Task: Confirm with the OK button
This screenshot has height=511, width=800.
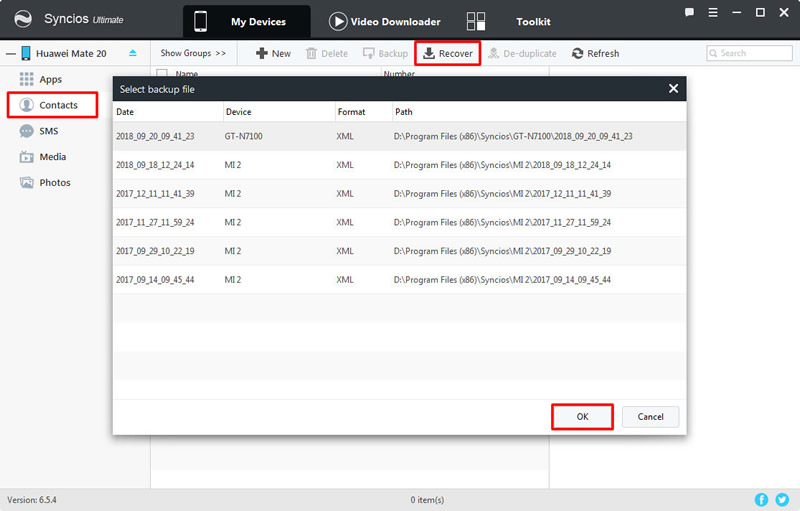Action: click(x=582, y=417)
